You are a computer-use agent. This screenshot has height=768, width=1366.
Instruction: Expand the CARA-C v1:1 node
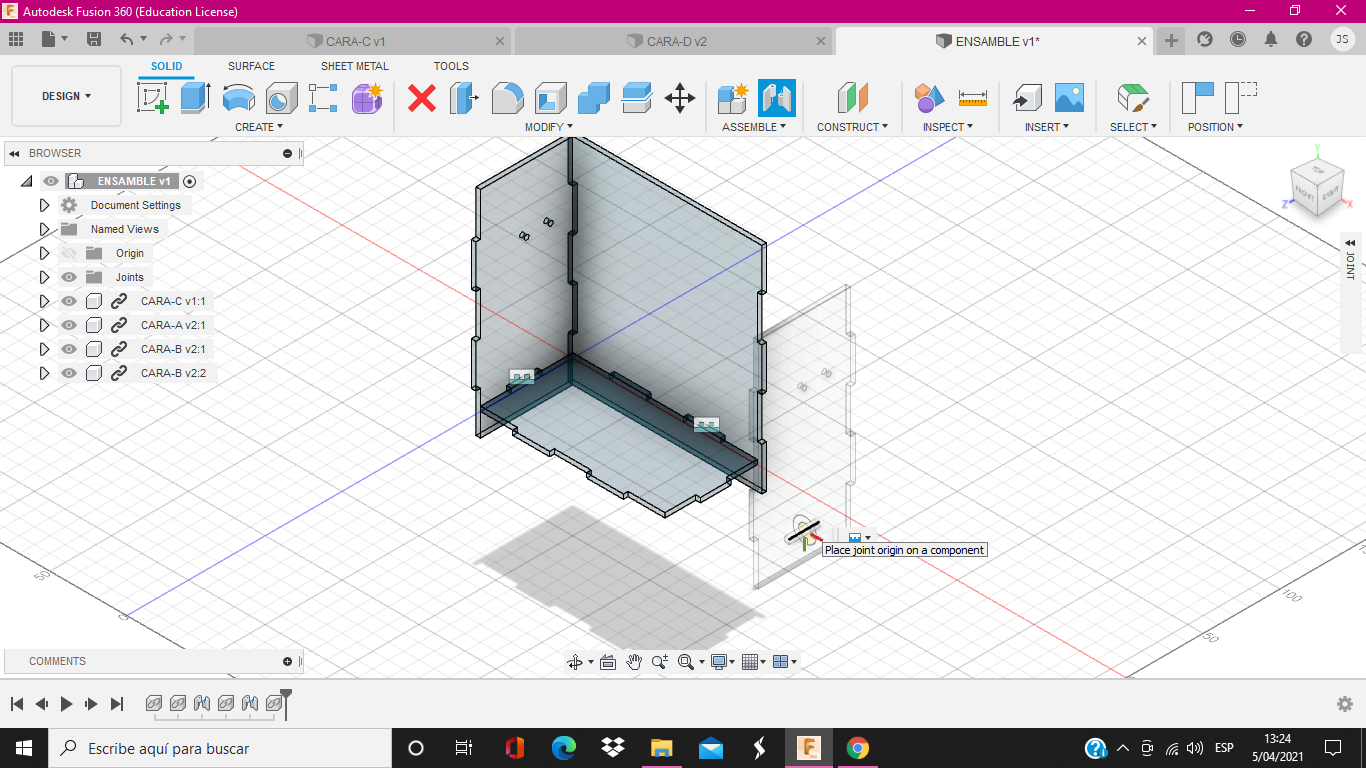pyautogui.click(x=44, y=301)
